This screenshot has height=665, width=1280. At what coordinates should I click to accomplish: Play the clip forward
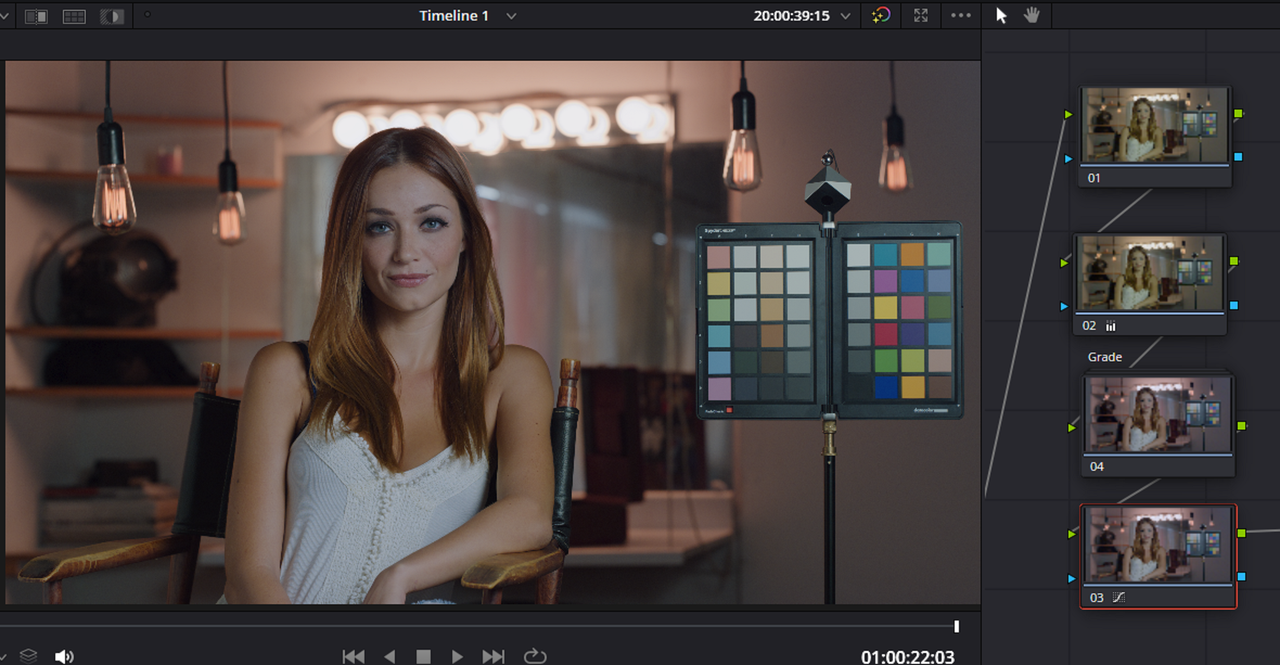click(x=457, y=656)
